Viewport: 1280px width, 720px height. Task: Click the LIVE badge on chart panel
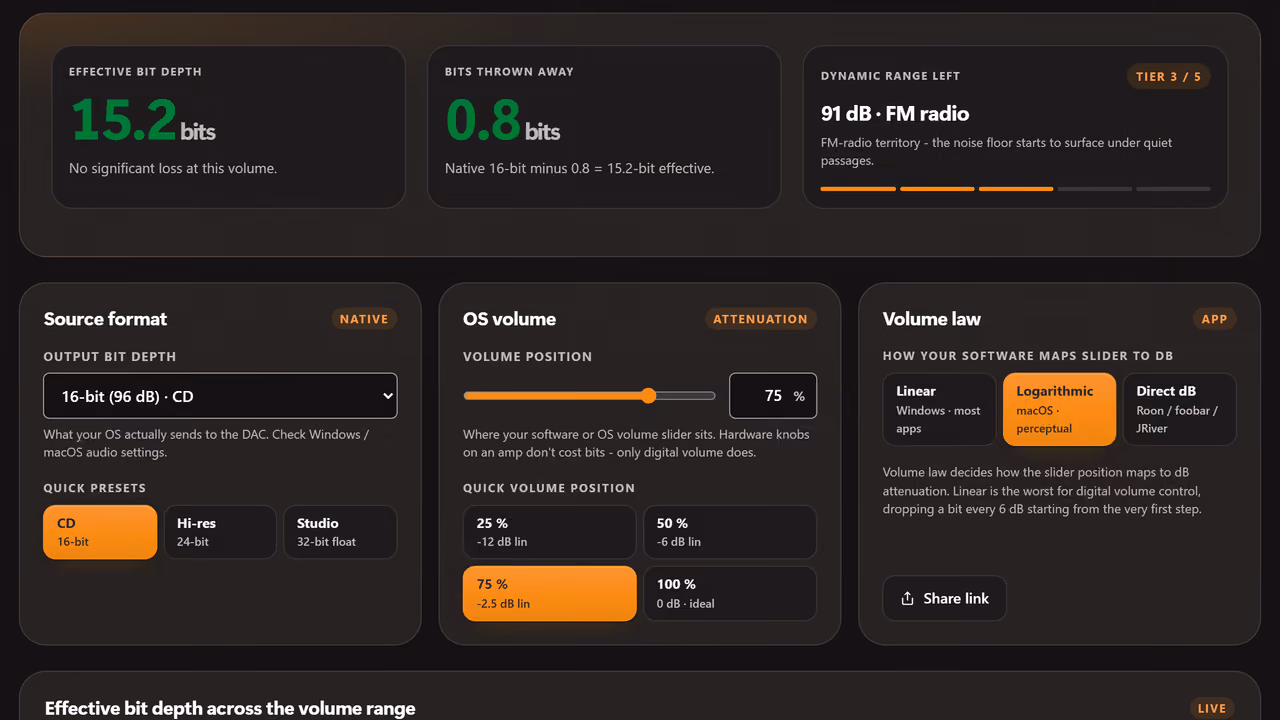click(x=1212, y=708)
